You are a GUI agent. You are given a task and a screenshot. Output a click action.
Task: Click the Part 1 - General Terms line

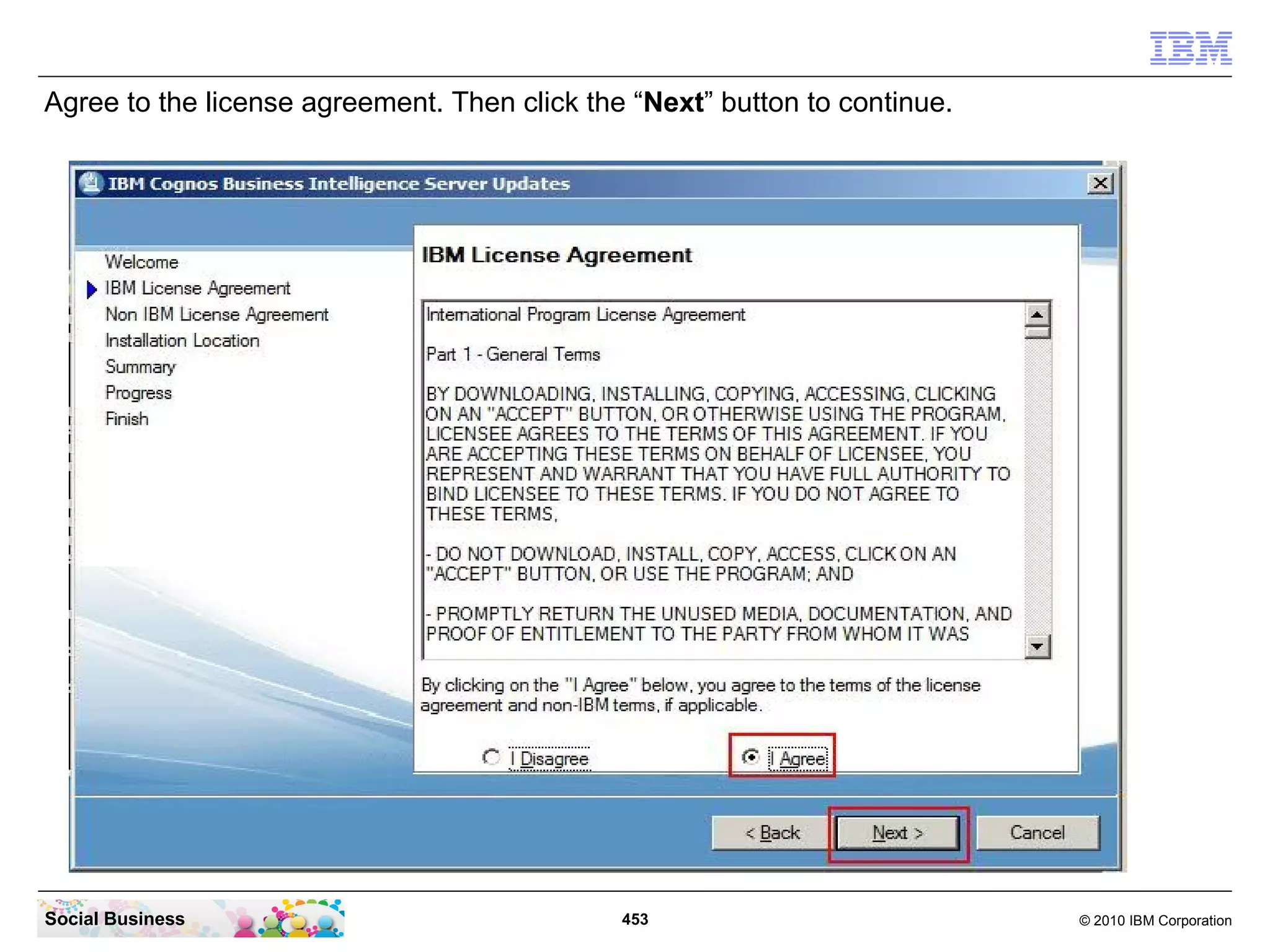point(513,355)
